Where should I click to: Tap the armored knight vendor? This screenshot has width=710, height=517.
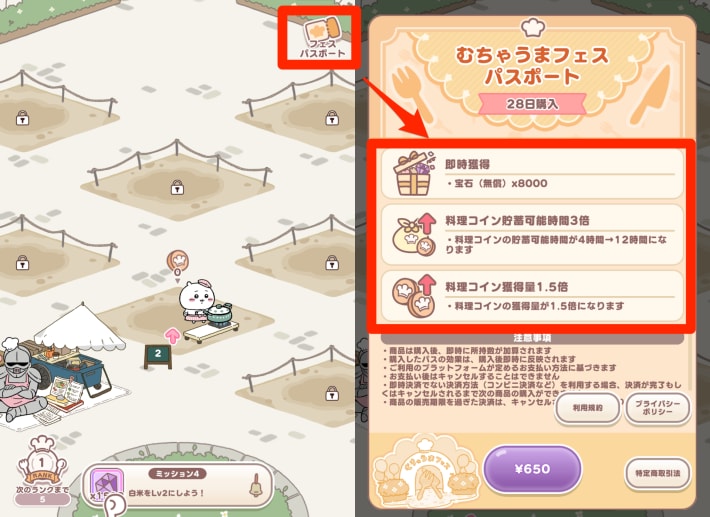pos(19,378)
